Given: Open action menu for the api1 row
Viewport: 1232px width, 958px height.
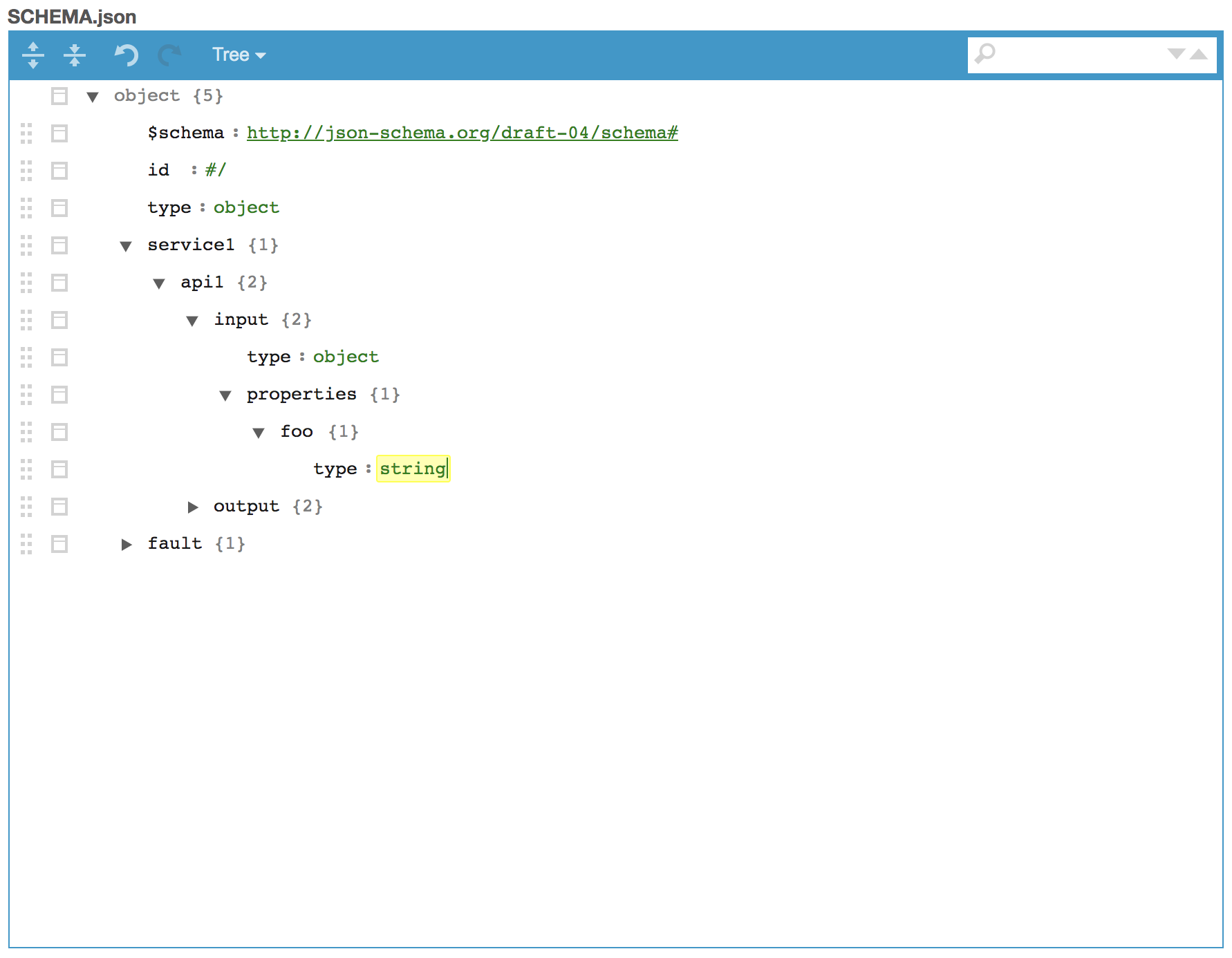Looking at the screenshot, I should [x=59, y=283].
